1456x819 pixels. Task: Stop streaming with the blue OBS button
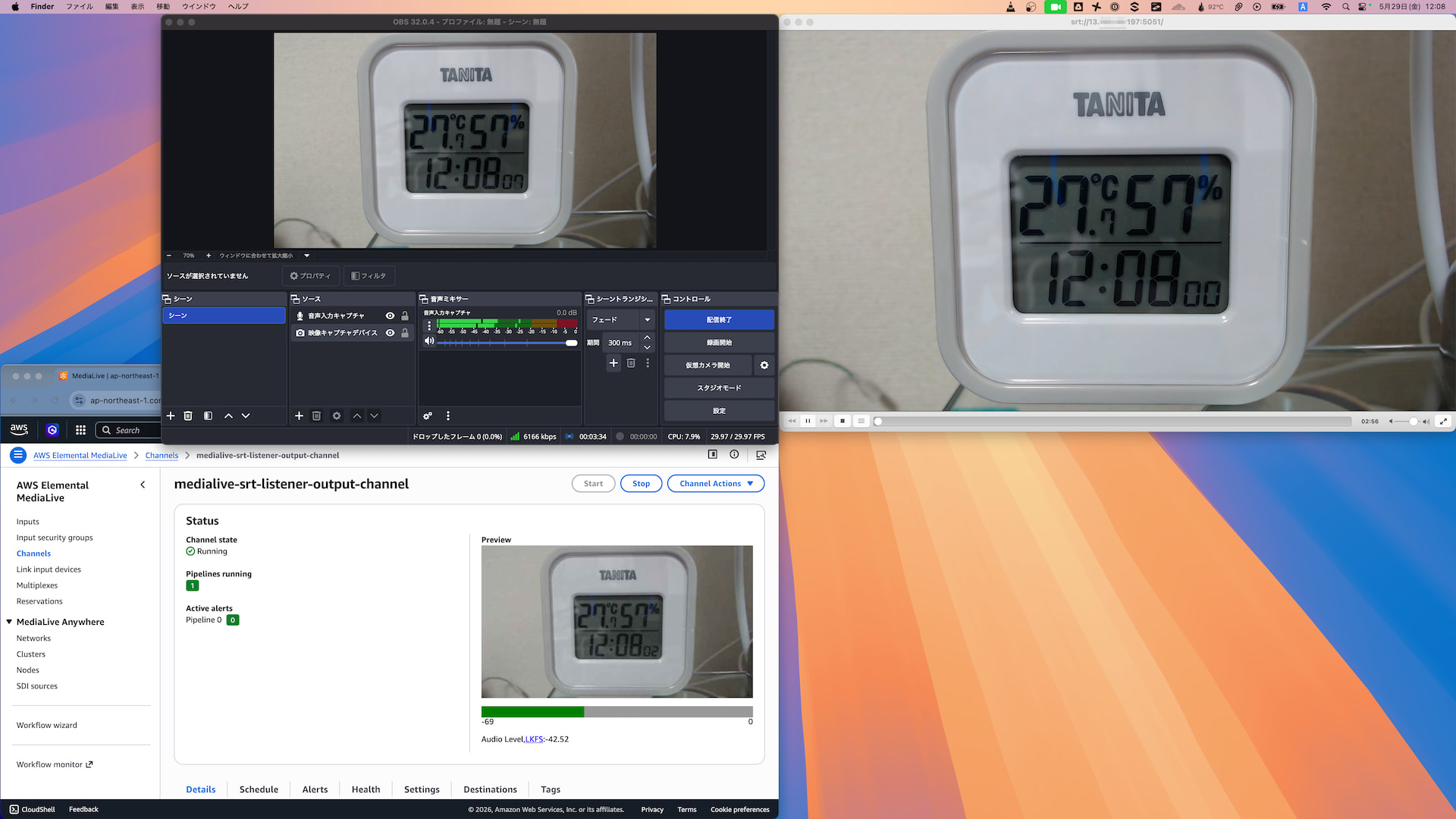click(719, 320)
